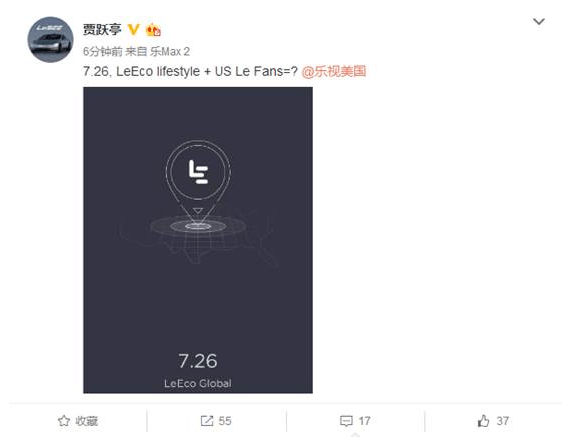Open the @乐视美国 mention link

[334, 71]
